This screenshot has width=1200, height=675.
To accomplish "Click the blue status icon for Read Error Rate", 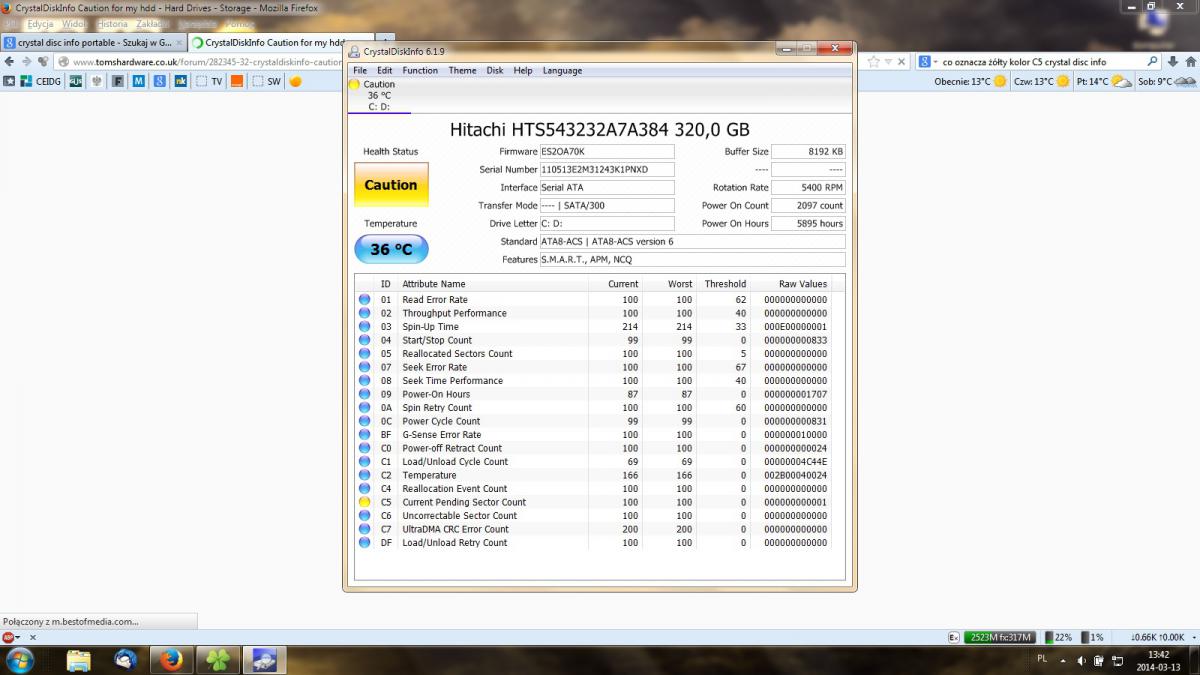I will click(x=365, y=300).
